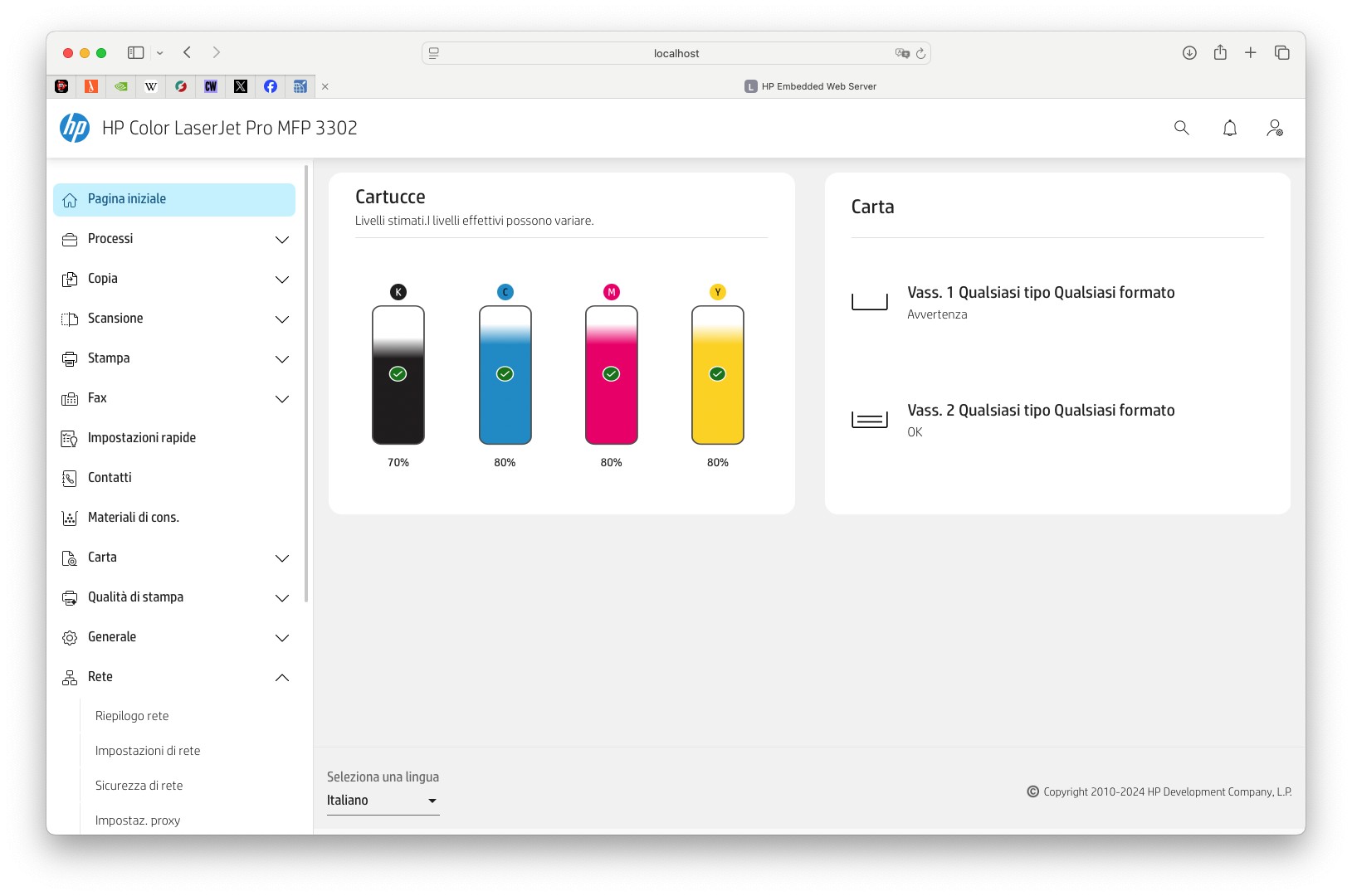This screenshot has height=896, width=1352.
Task: Click the black toner level gauge
Action: tap(398, 375)
